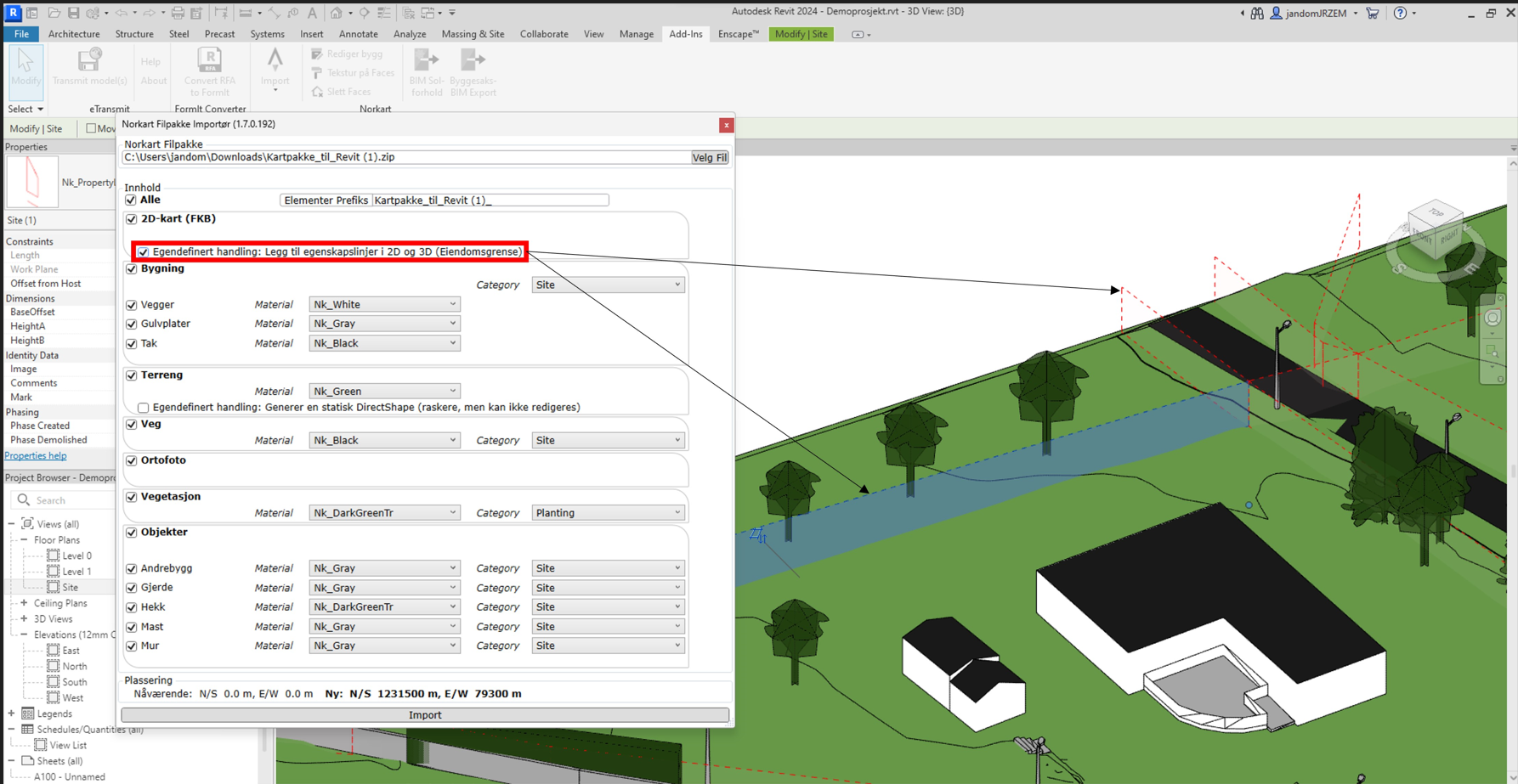This screenshot has width=1518, height=784.
Task: Toggle the Mast checkbox
Action: click(131, 627)
